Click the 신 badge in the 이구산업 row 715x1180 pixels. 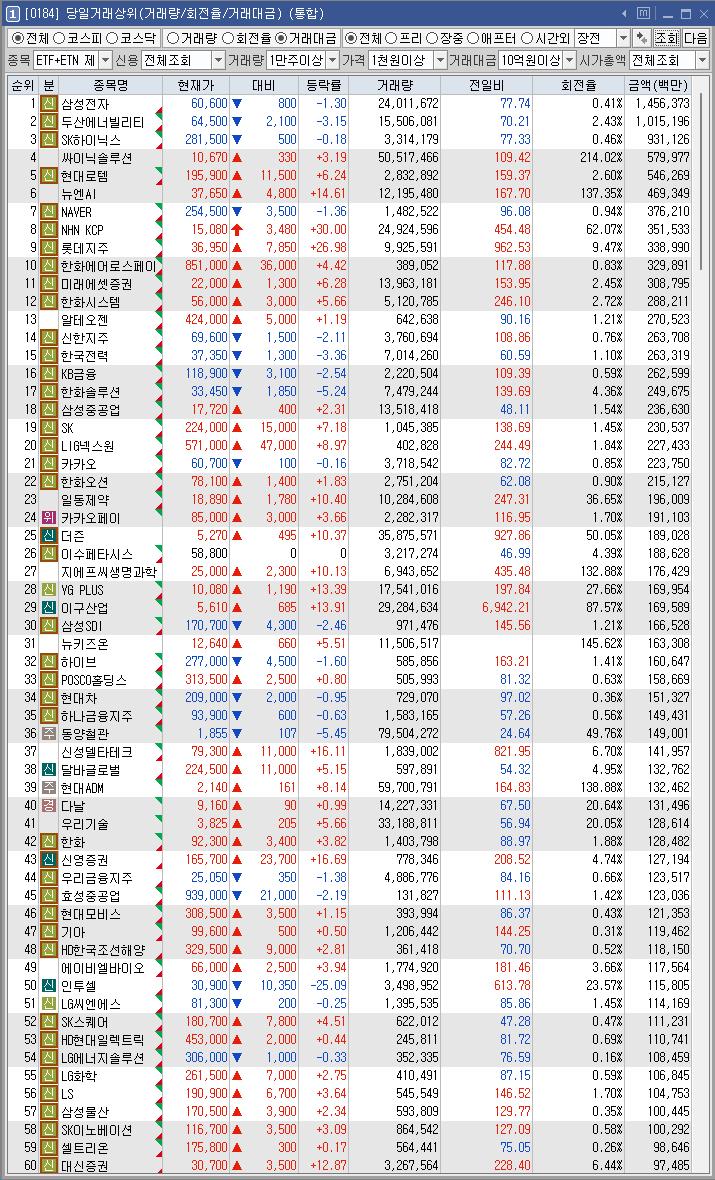(x=48, y=608)
